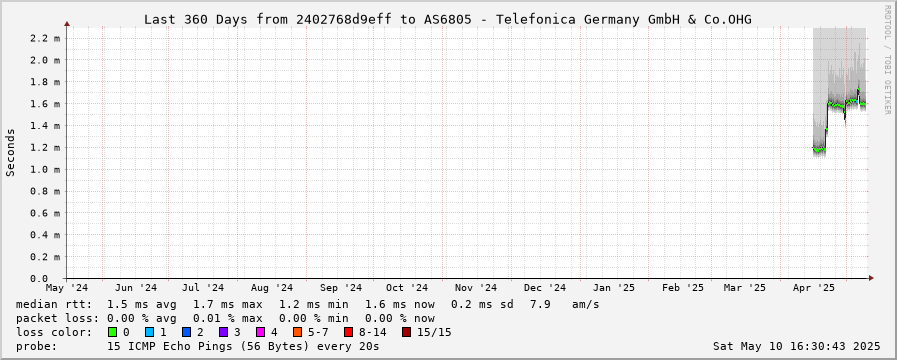Image resolution: width=897 pixels, height=360 pixels.
Task: Click the Apr '25 x-axis label
Action: (820, 287)
